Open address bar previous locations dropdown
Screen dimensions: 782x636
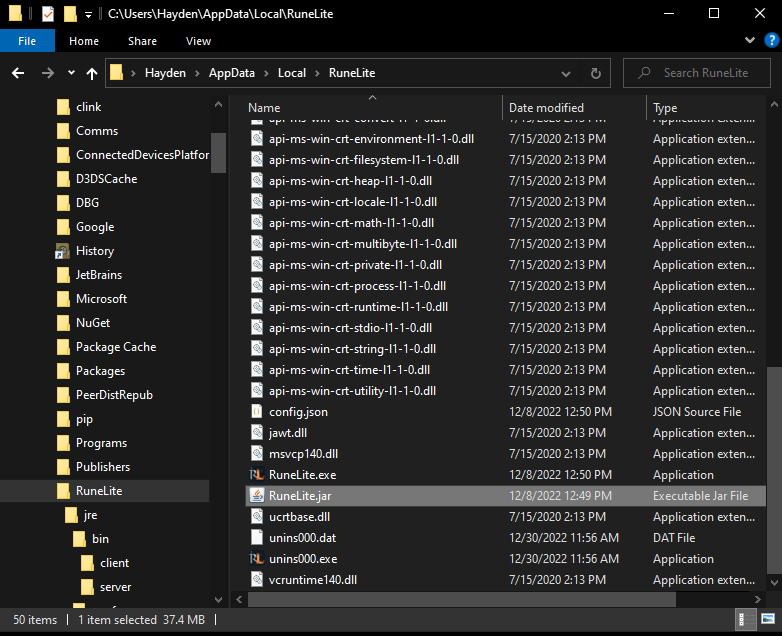pyautogui.click(x=566, y=74)
